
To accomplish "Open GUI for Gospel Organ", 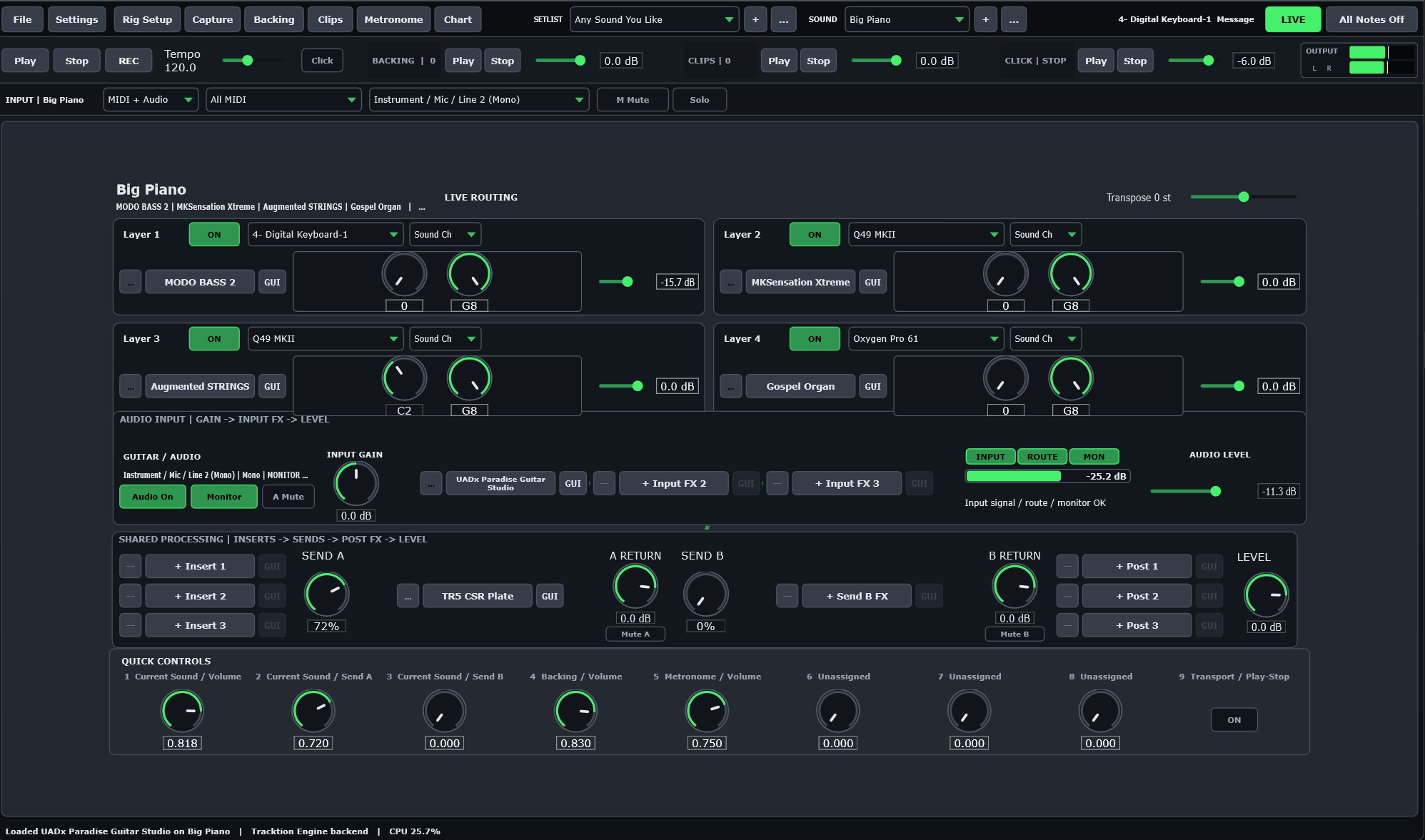I will 872,386.
